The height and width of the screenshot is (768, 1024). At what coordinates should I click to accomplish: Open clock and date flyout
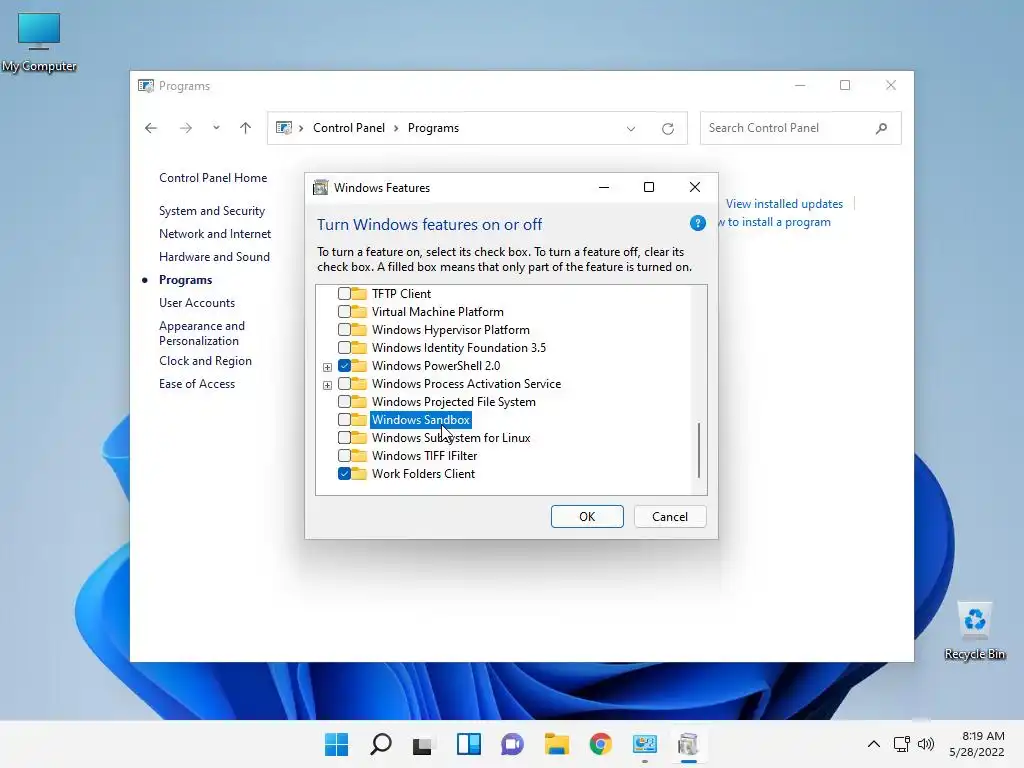click(x=977, y=744)
